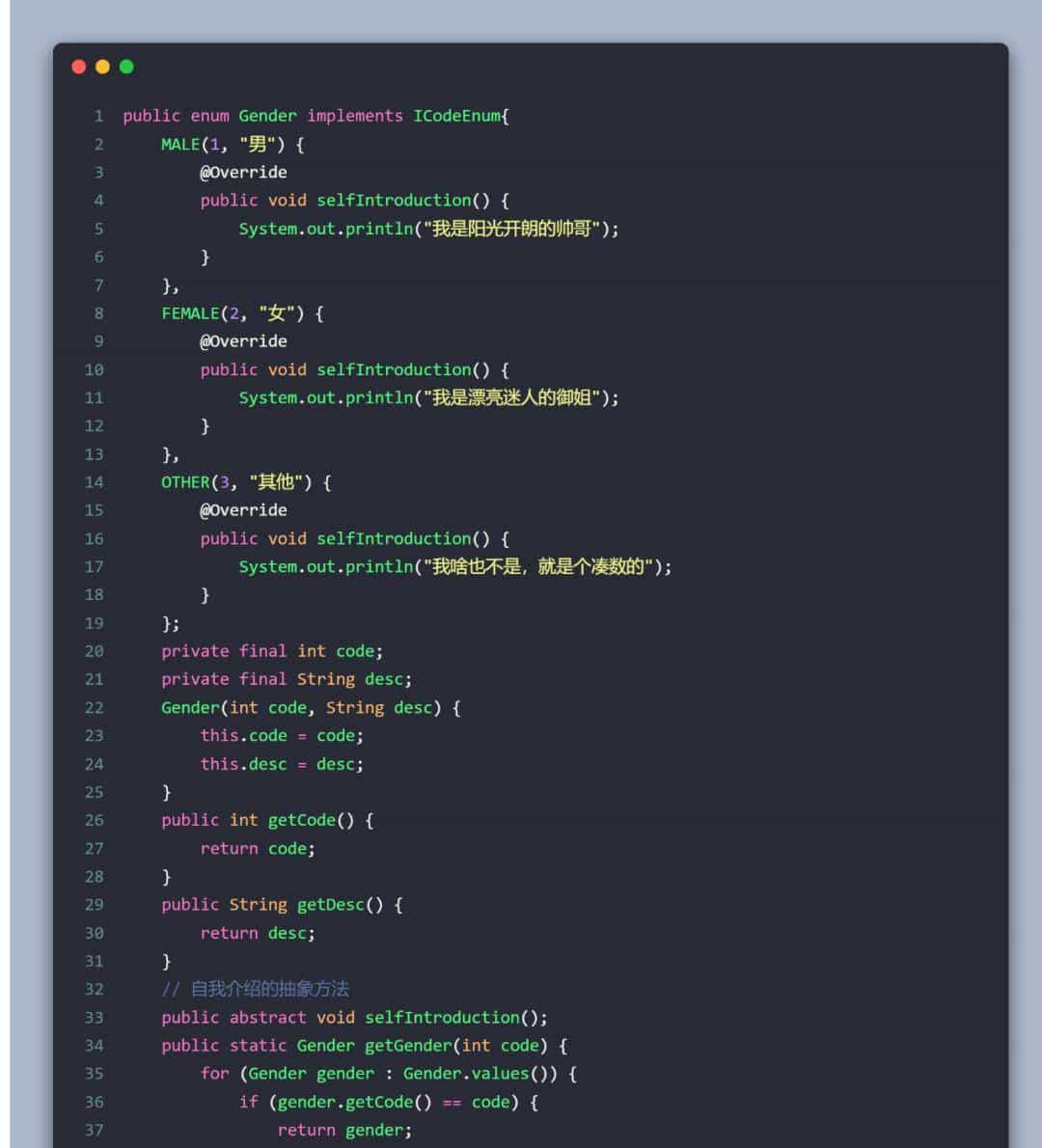
Task: Click the Gender constructor on line 22
Action: [x=189, y=707]
